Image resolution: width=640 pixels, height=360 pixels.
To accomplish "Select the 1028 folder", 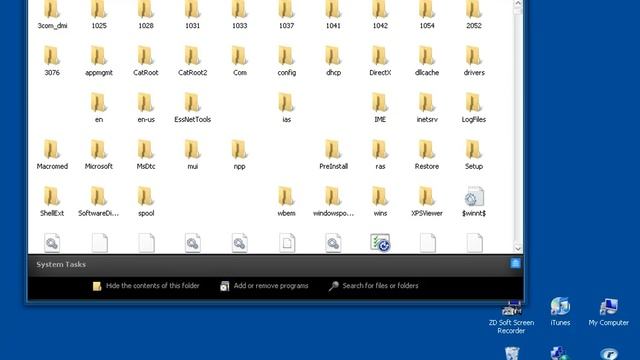I will (x=146, y=15).
